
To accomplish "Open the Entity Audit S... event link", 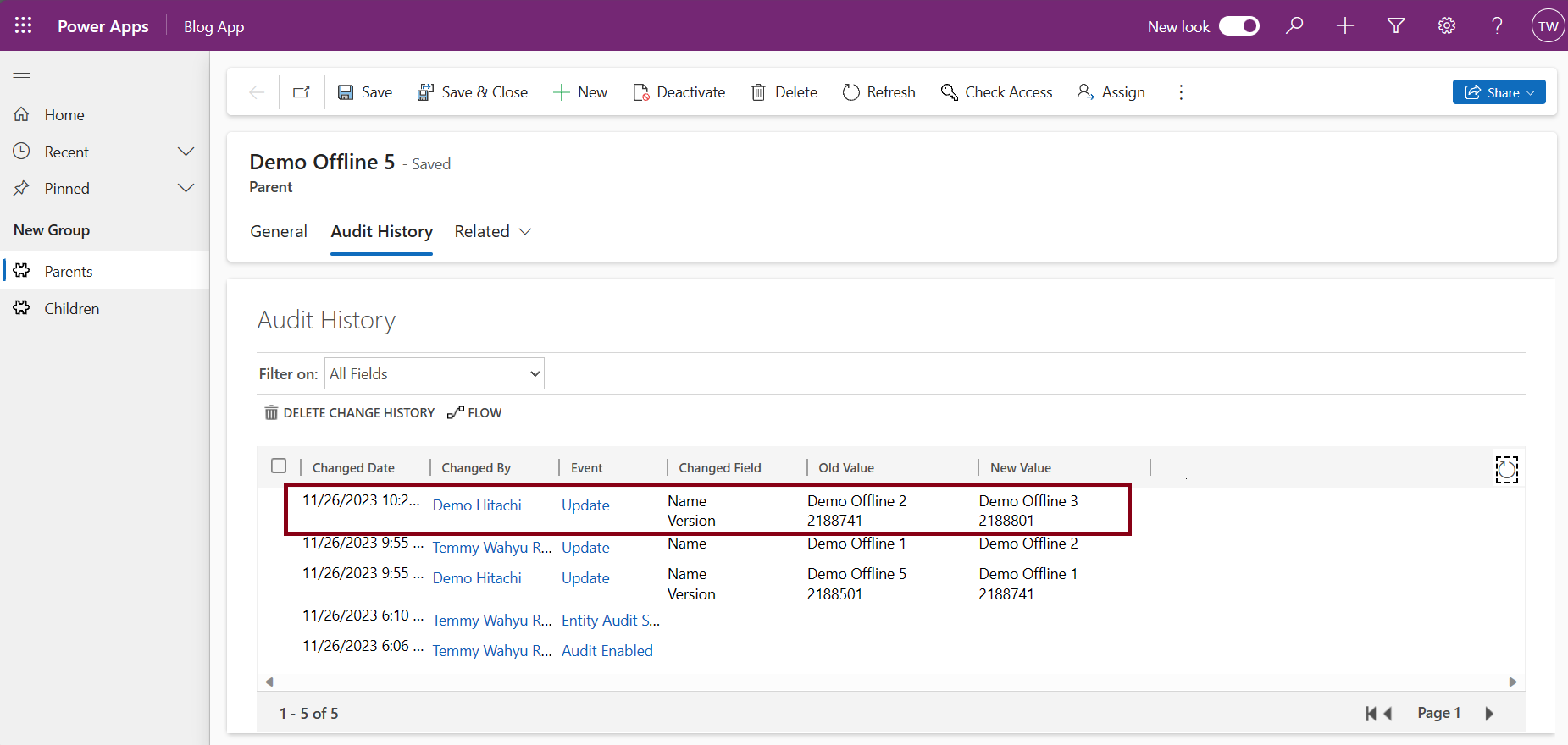I will click(611, 621).
